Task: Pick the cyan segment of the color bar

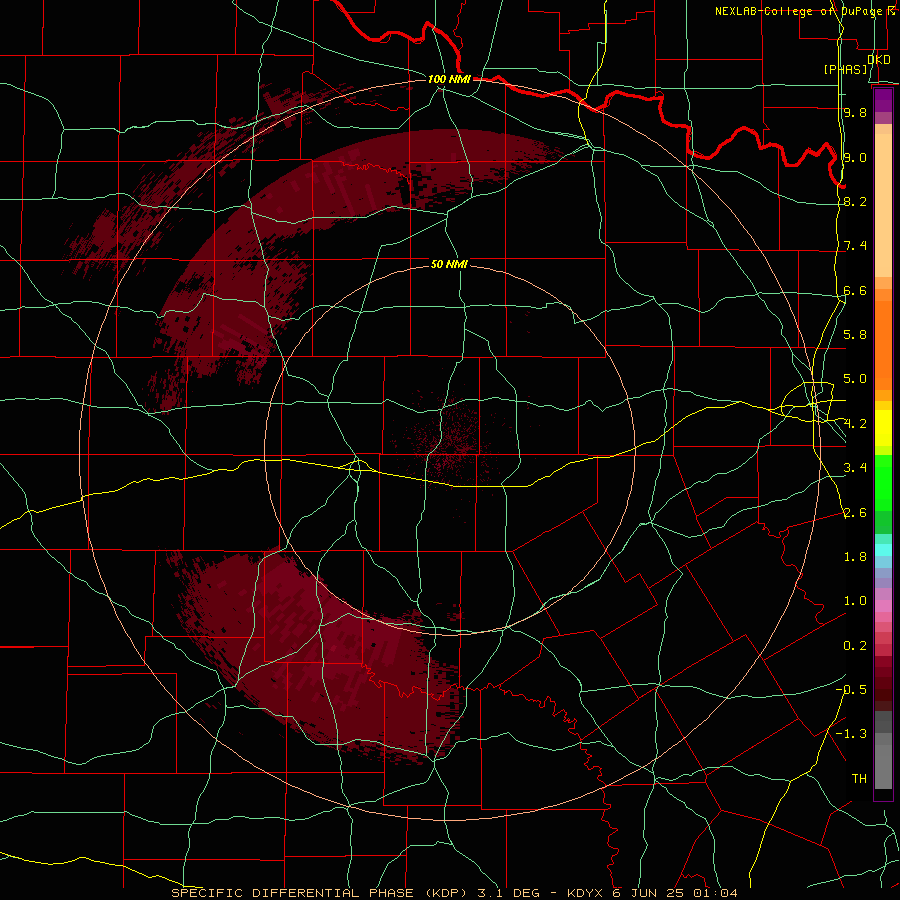Action: pos(883,550)
